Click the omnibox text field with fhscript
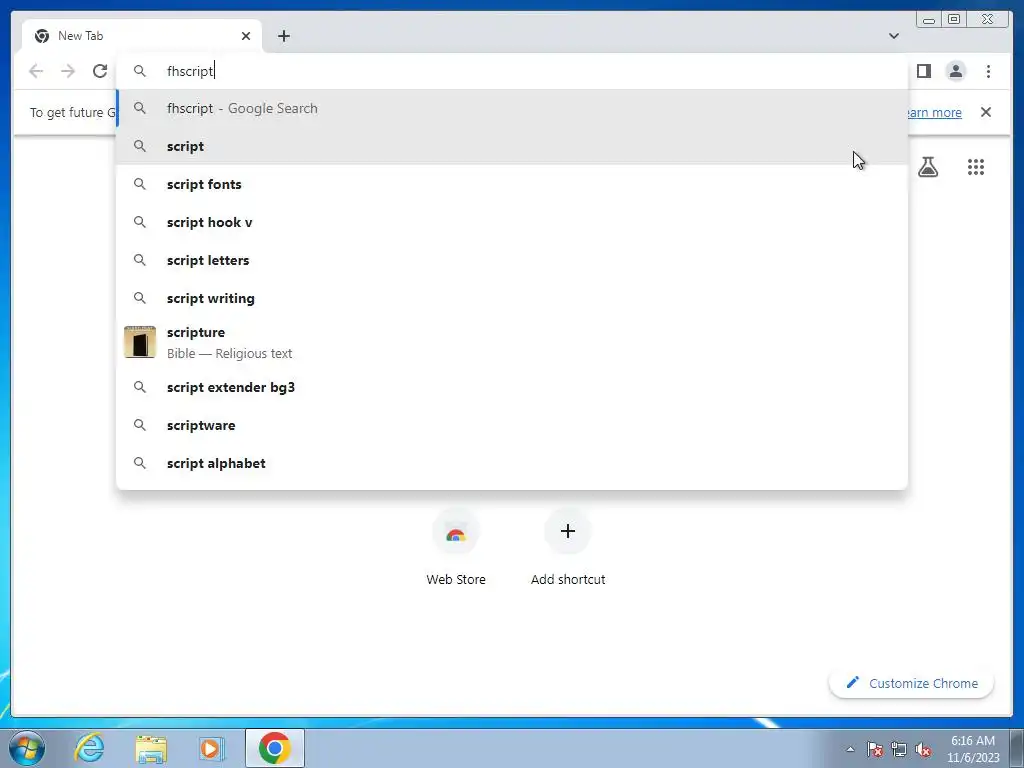Viewport: 1024px width, 768px height. (511, 71)
